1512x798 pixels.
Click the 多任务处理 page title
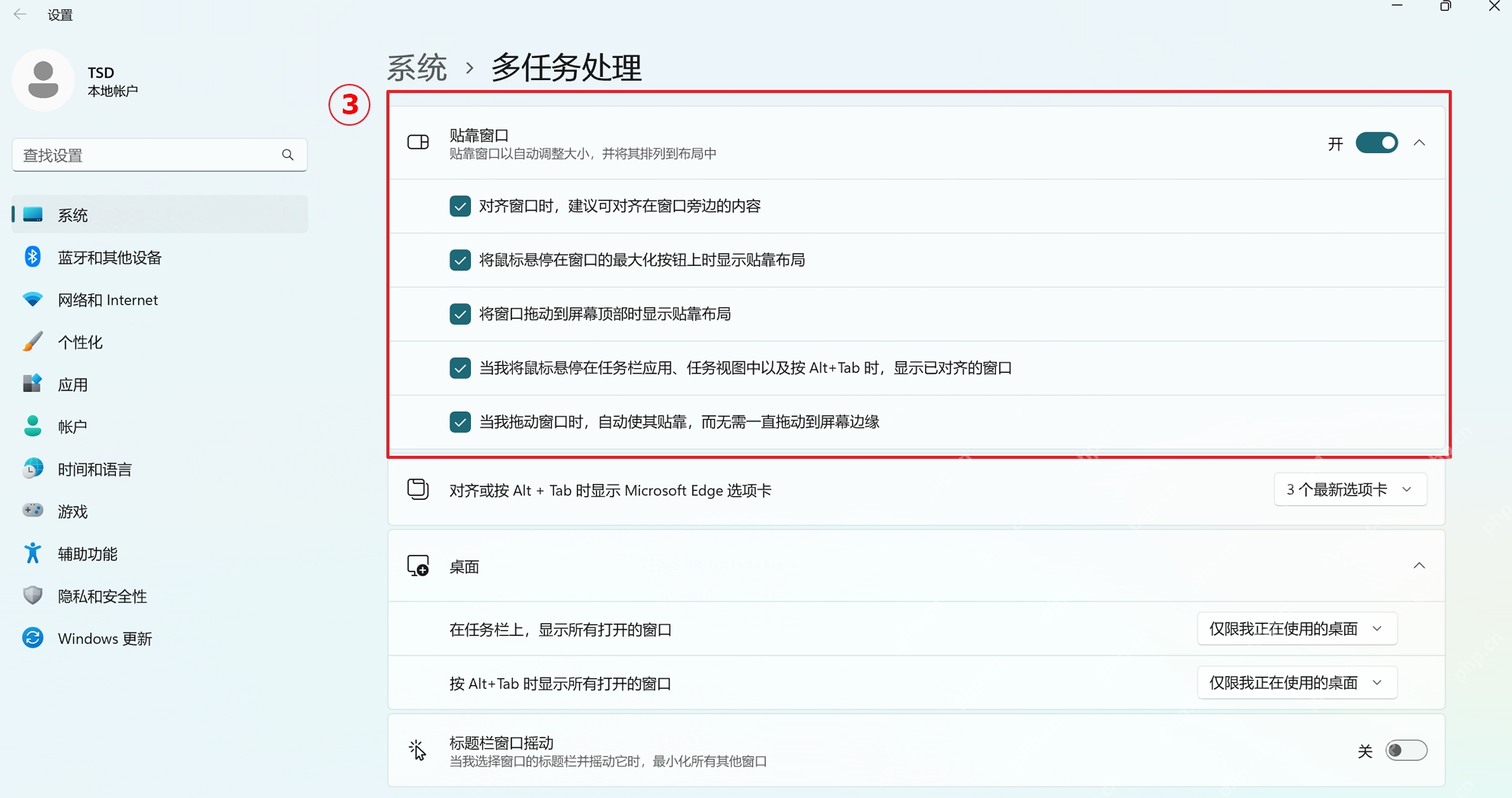point(566,68)
